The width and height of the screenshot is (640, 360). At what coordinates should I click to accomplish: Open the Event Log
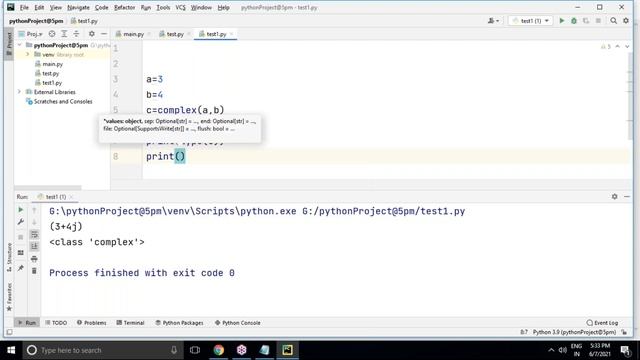click(602, 323)
